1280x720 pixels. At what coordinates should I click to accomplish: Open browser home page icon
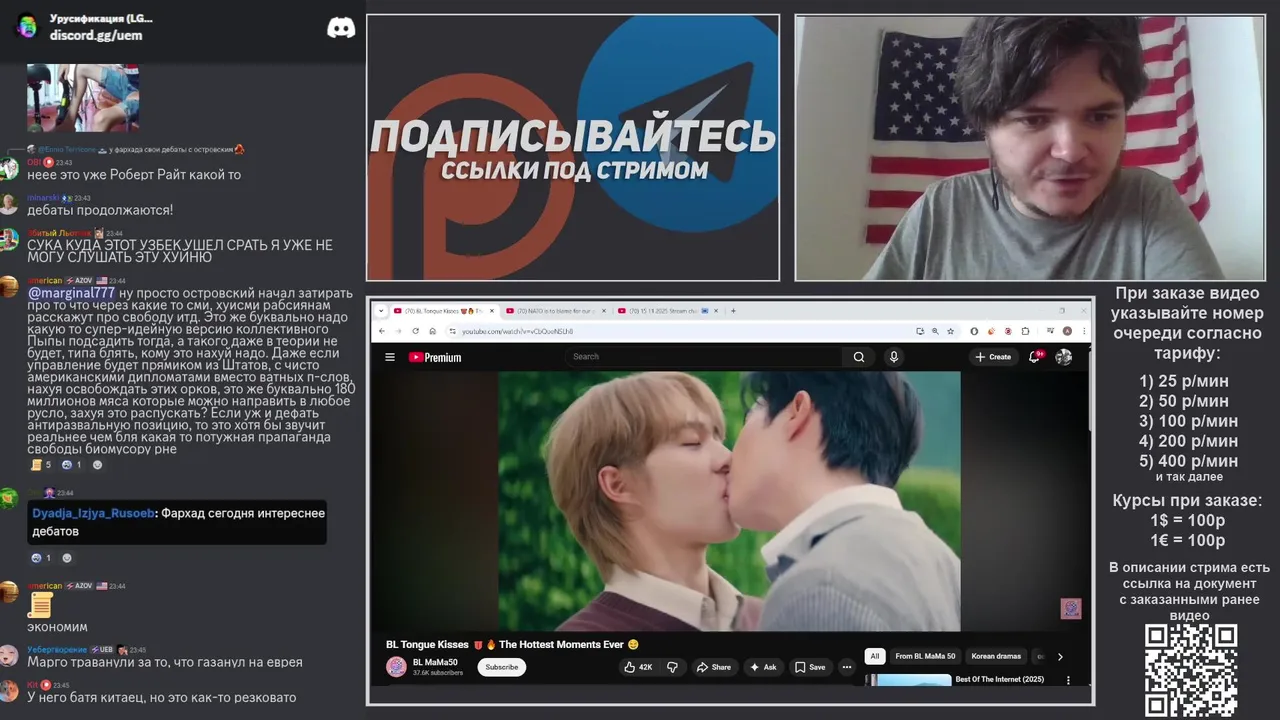[433, 331]
